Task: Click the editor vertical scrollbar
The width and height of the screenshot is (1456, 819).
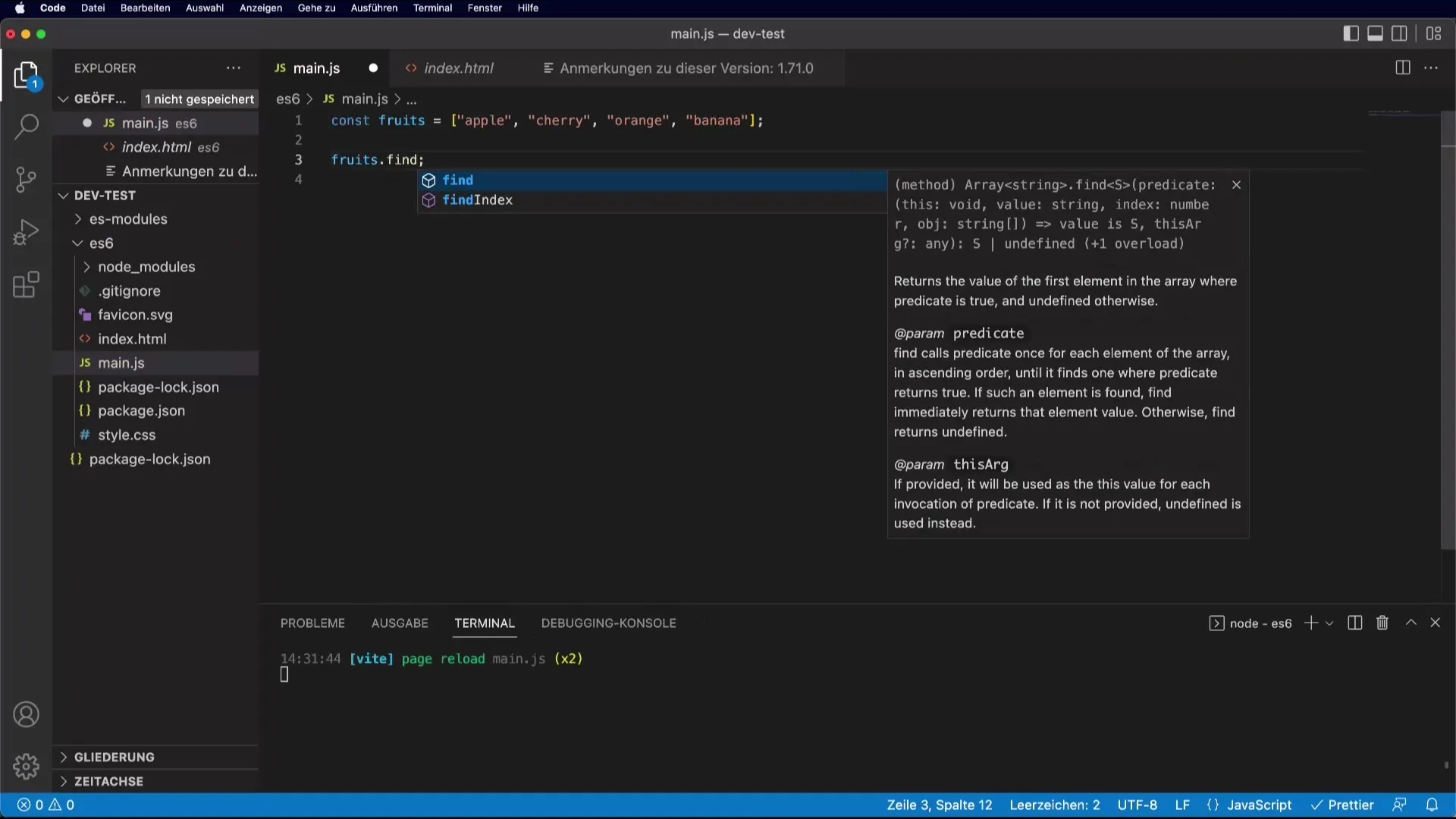Action: tap(1448, 330)
